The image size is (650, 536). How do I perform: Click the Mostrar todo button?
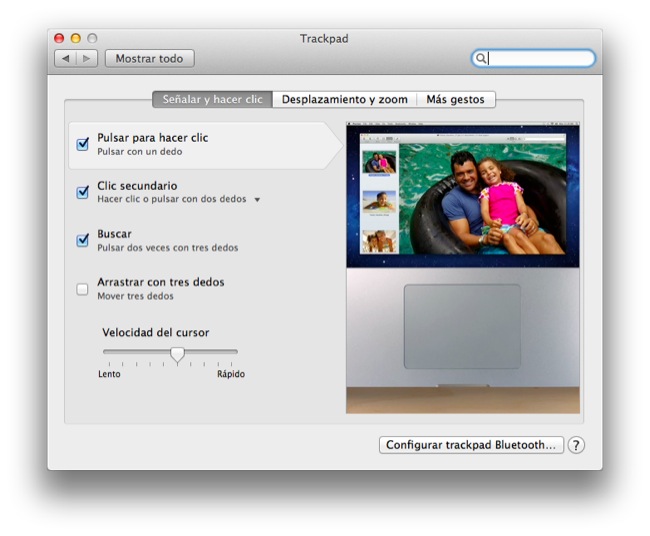149,59
